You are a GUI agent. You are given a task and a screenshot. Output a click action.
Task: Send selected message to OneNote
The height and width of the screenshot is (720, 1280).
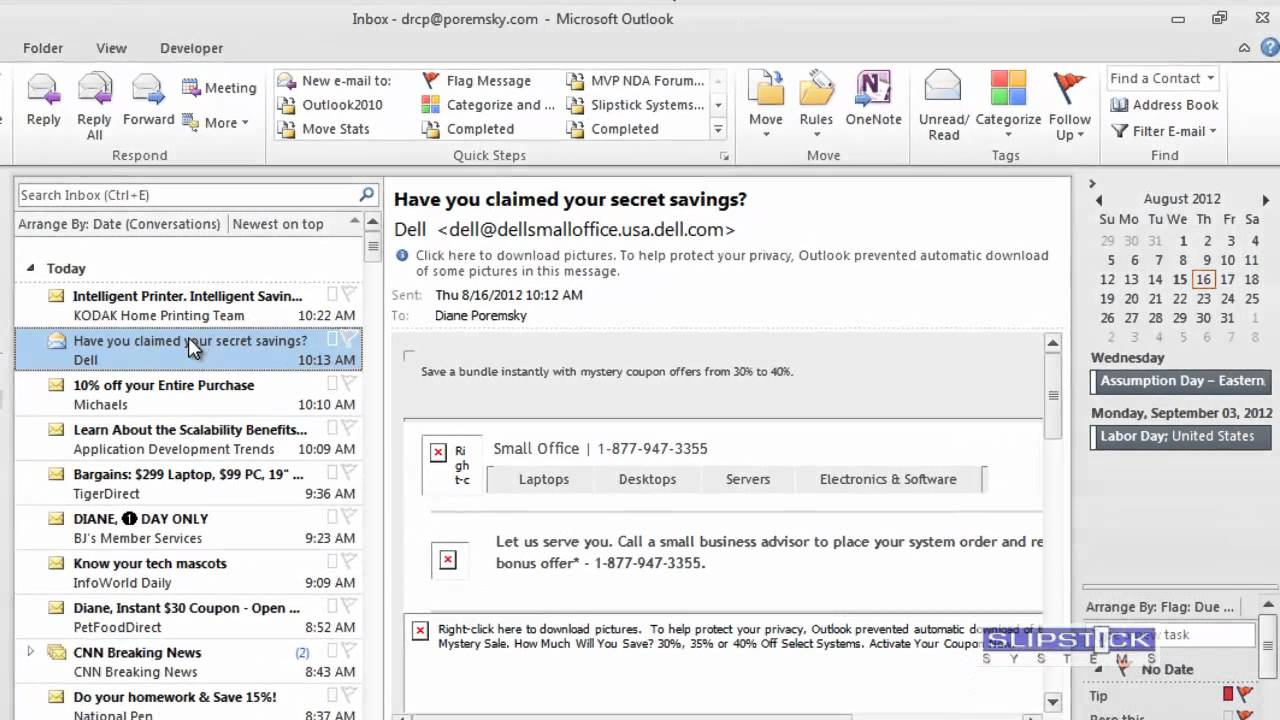coord(873,100)
